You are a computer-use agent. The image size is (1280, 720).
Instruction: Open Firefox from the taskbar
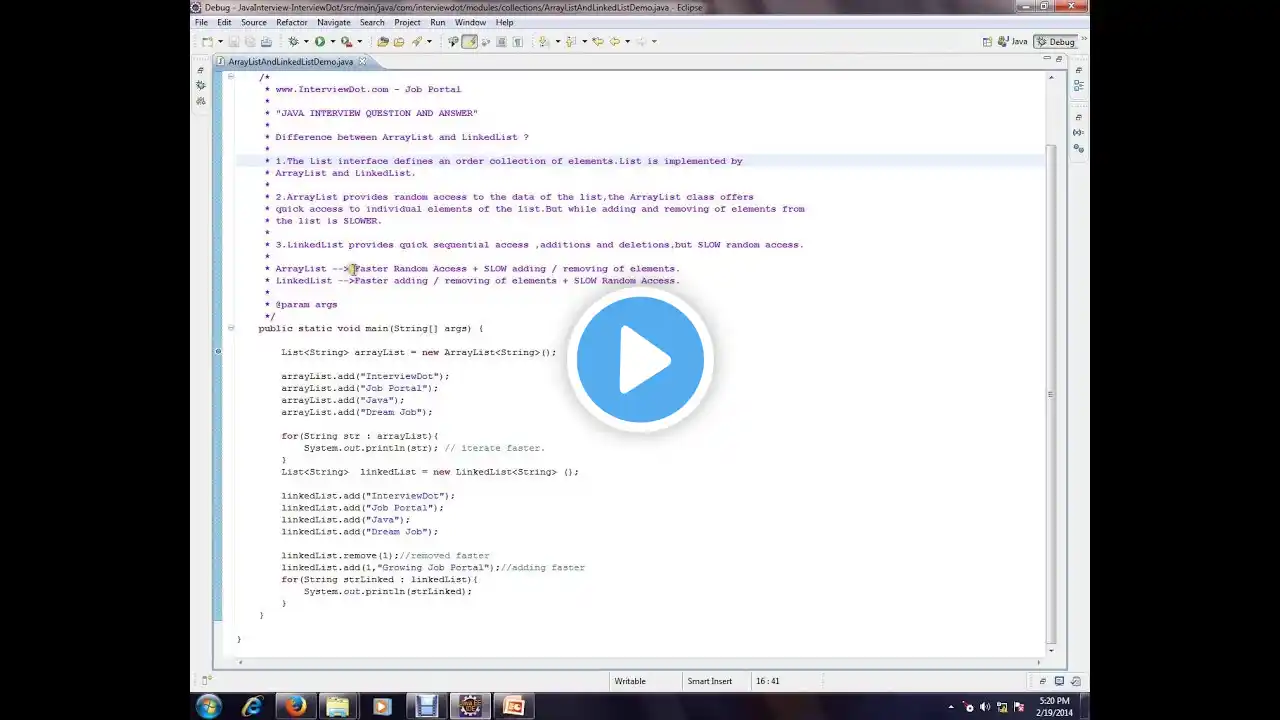295,707
